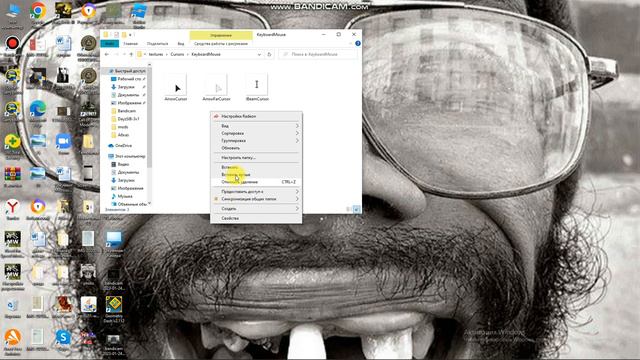Click Вставить ярлык in context menu

(x=256, y=174)
